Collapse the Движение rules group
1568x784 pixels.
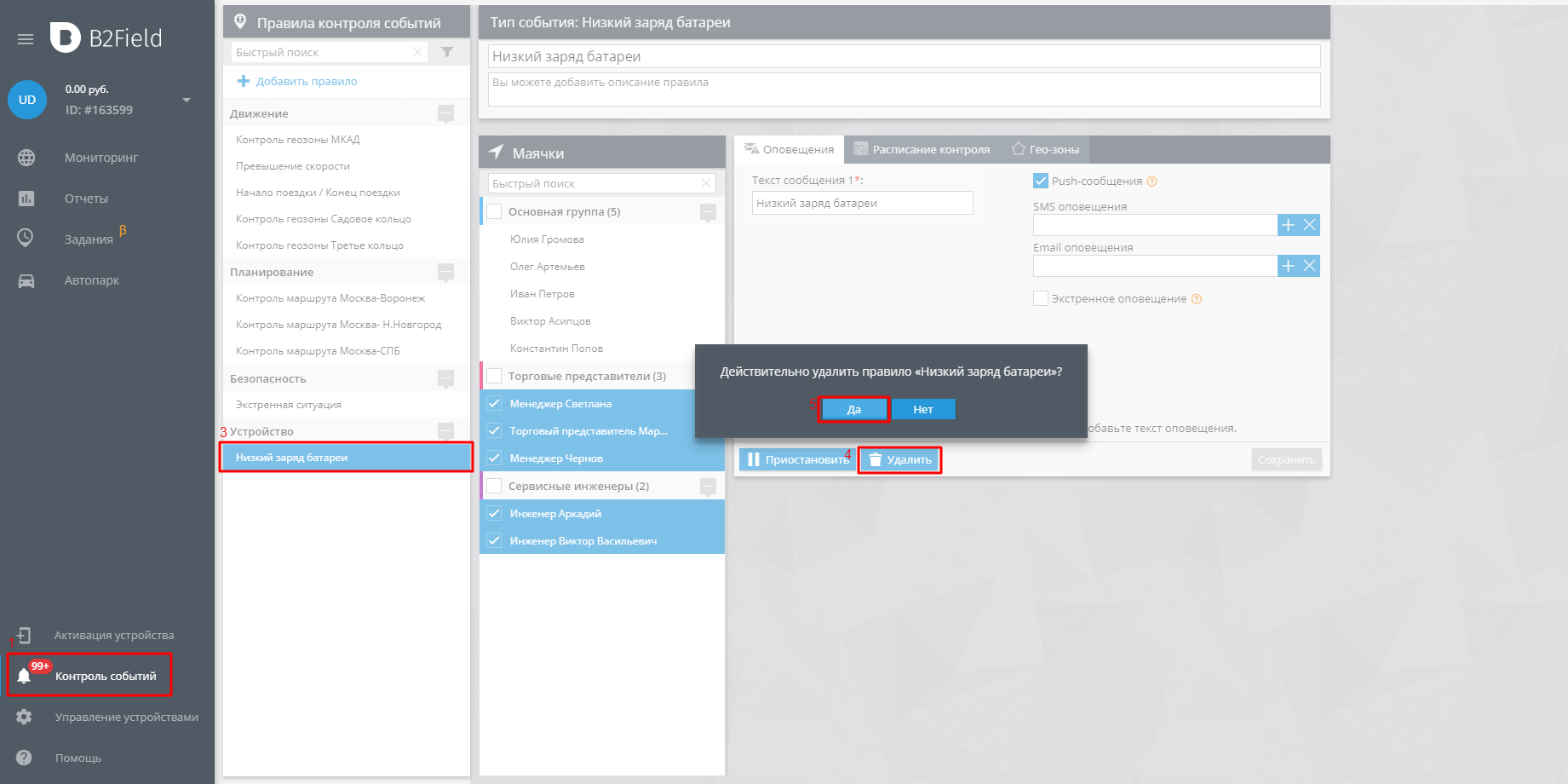(x=445, y=113)
